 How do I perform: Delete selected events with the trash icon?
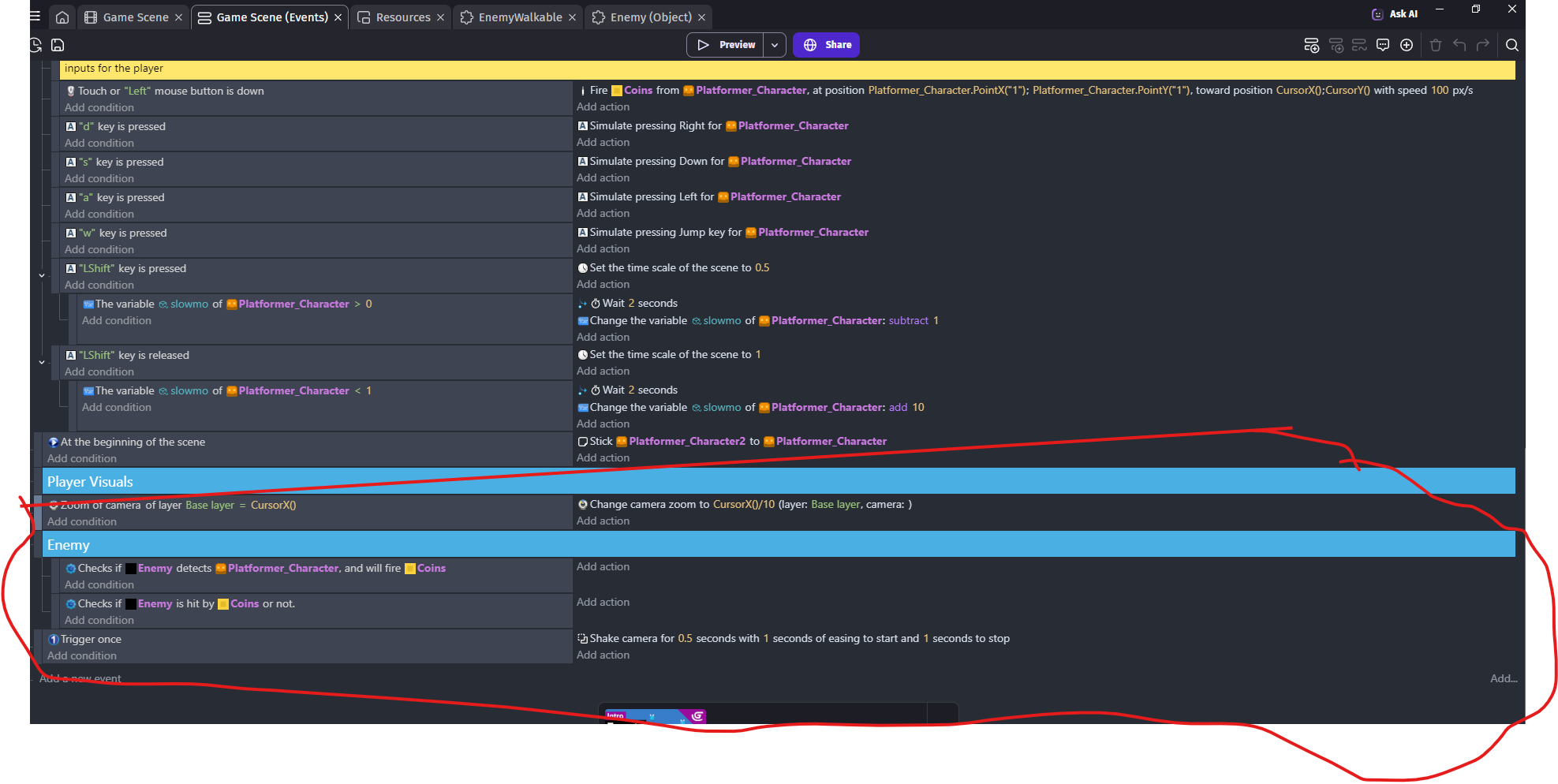[1436, 45]
